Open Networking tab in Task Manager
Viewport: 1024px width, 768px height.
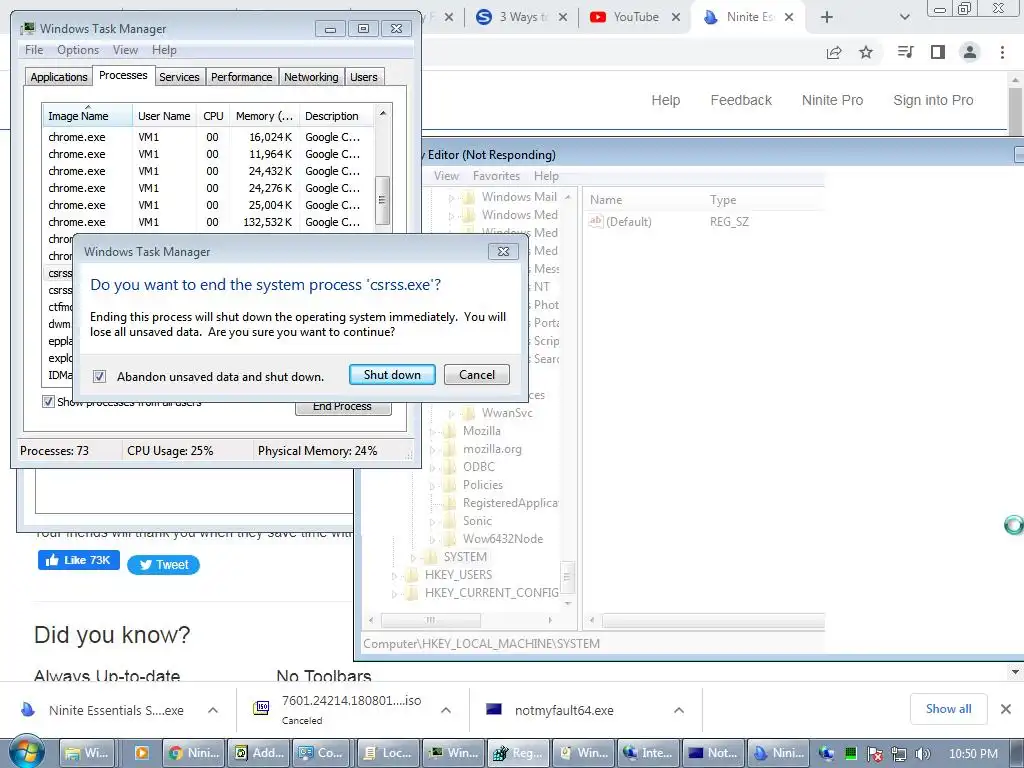311,77
